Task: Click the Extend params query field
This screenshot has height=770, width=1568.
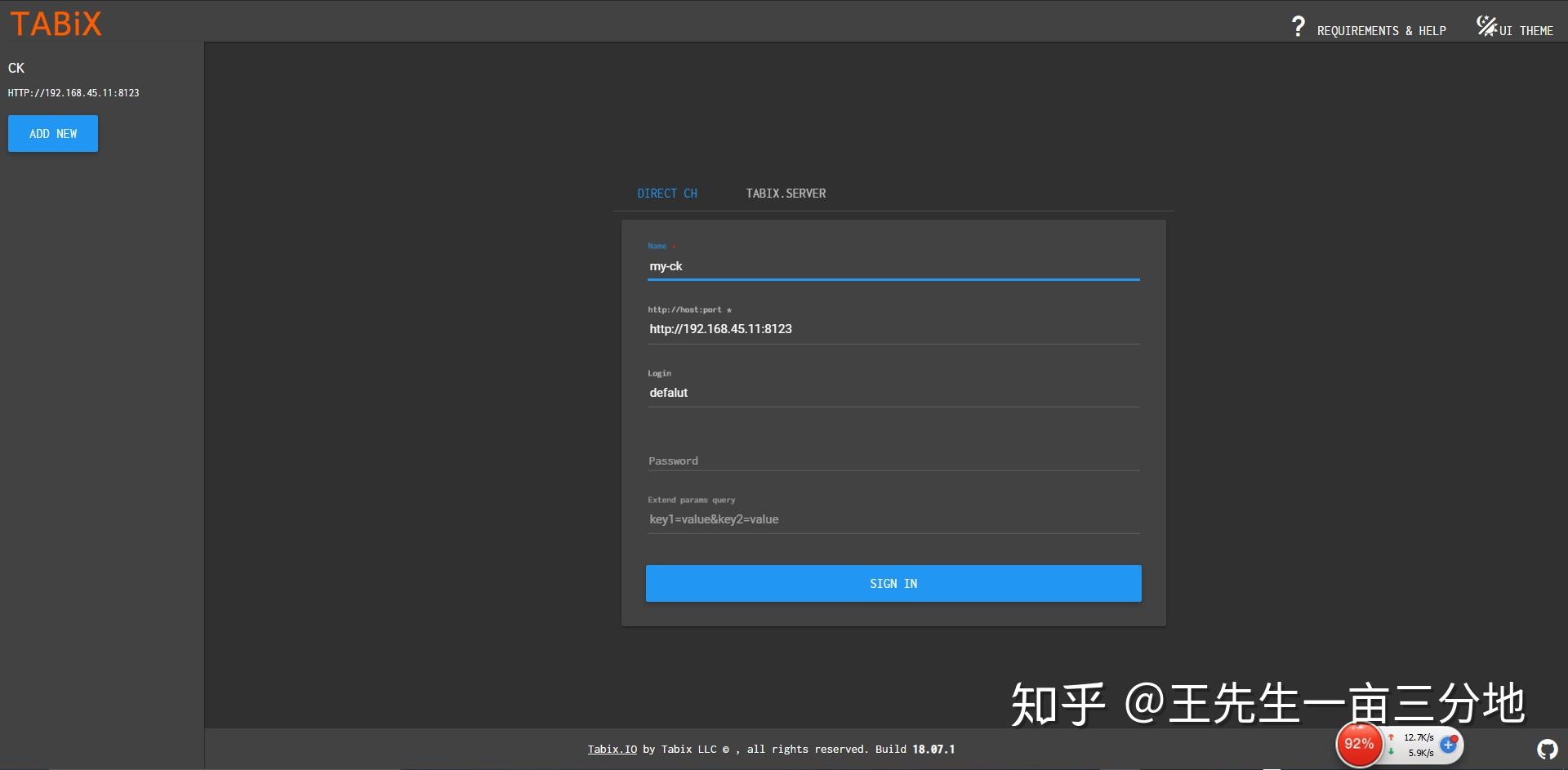Action: coord(893,519)
